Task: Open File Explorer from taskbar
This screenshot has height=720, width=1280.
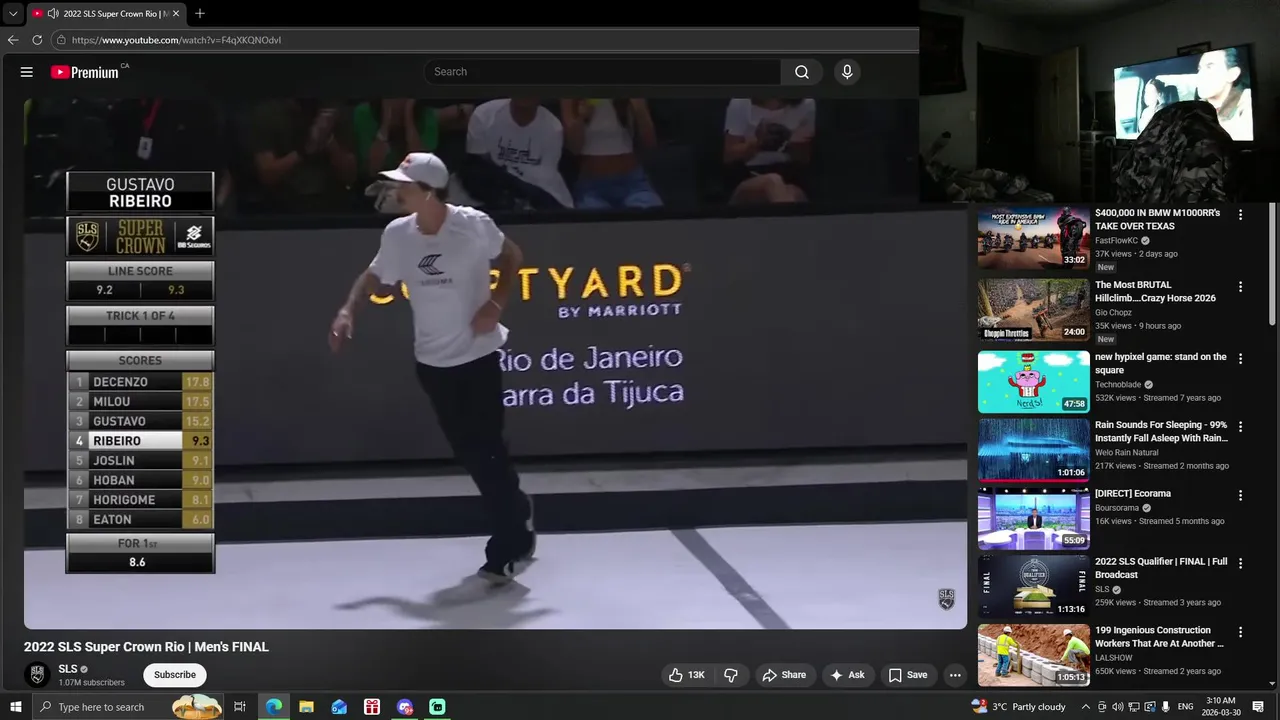Action: click(x=306, y=707)
